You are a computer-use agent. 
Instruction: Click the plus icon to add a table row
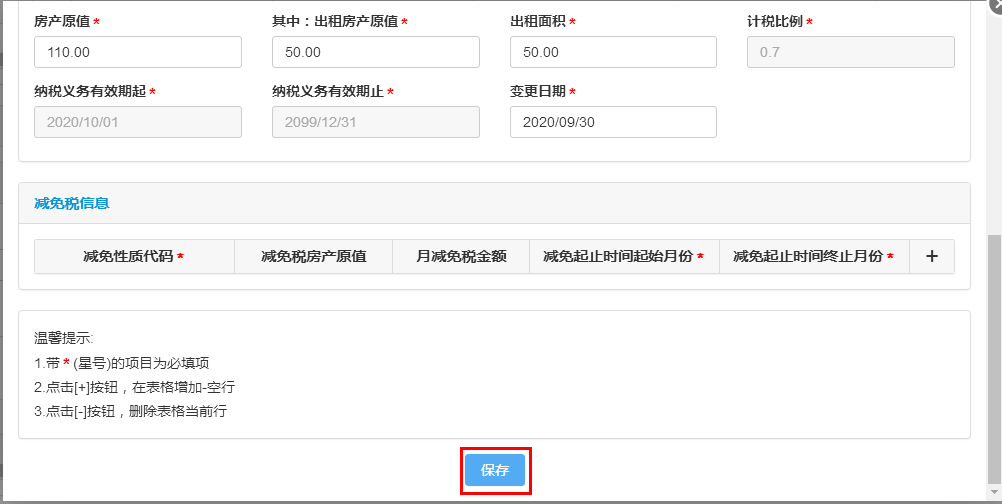[932, 257]
